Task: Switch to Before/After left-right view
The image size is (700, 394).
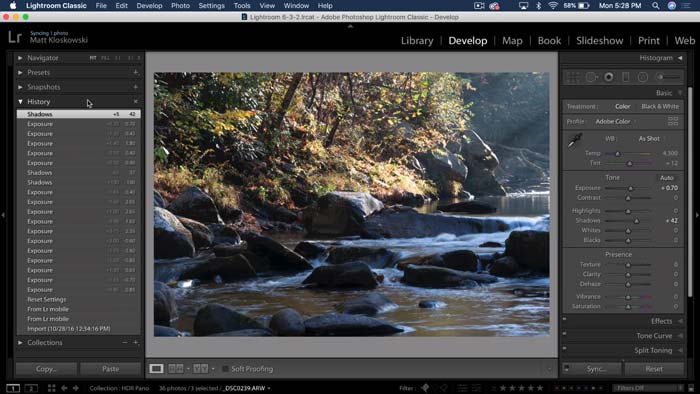Action: [175, 369]
